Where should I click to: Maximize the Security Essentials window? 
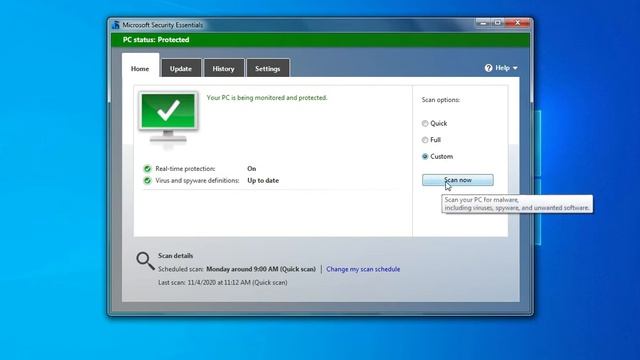pos(498,23)
